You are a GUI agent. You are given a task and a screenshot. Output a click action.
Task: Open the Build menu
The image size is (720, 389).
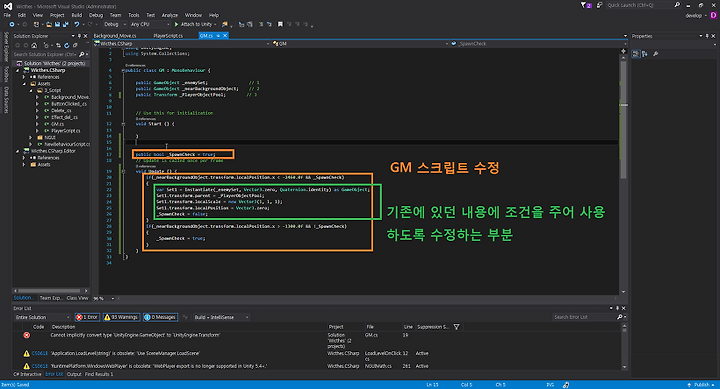point(76,15)
